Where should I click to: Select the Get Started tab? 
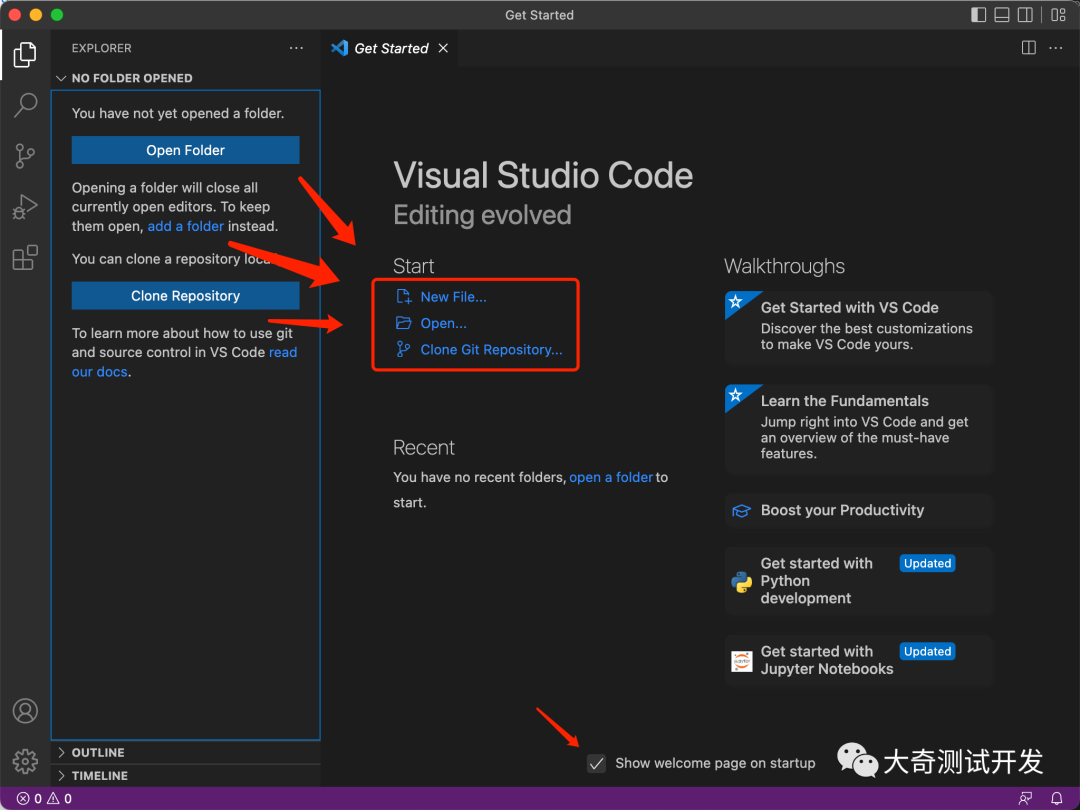tap(391, 48)
